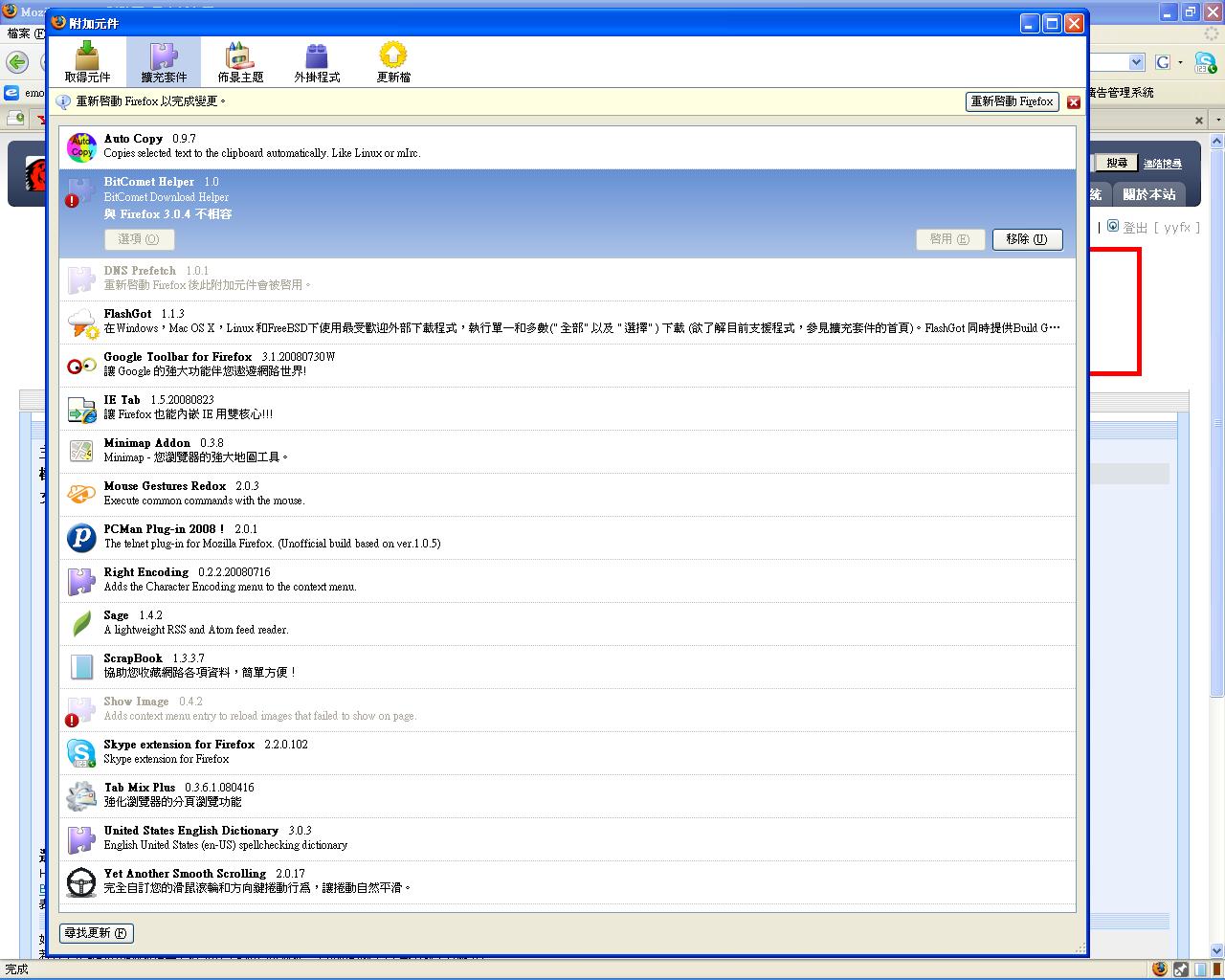Switch to the 佈景主題 themes tab
Image resolution: width=1225 pixels, height=980 pixels.
240,62
